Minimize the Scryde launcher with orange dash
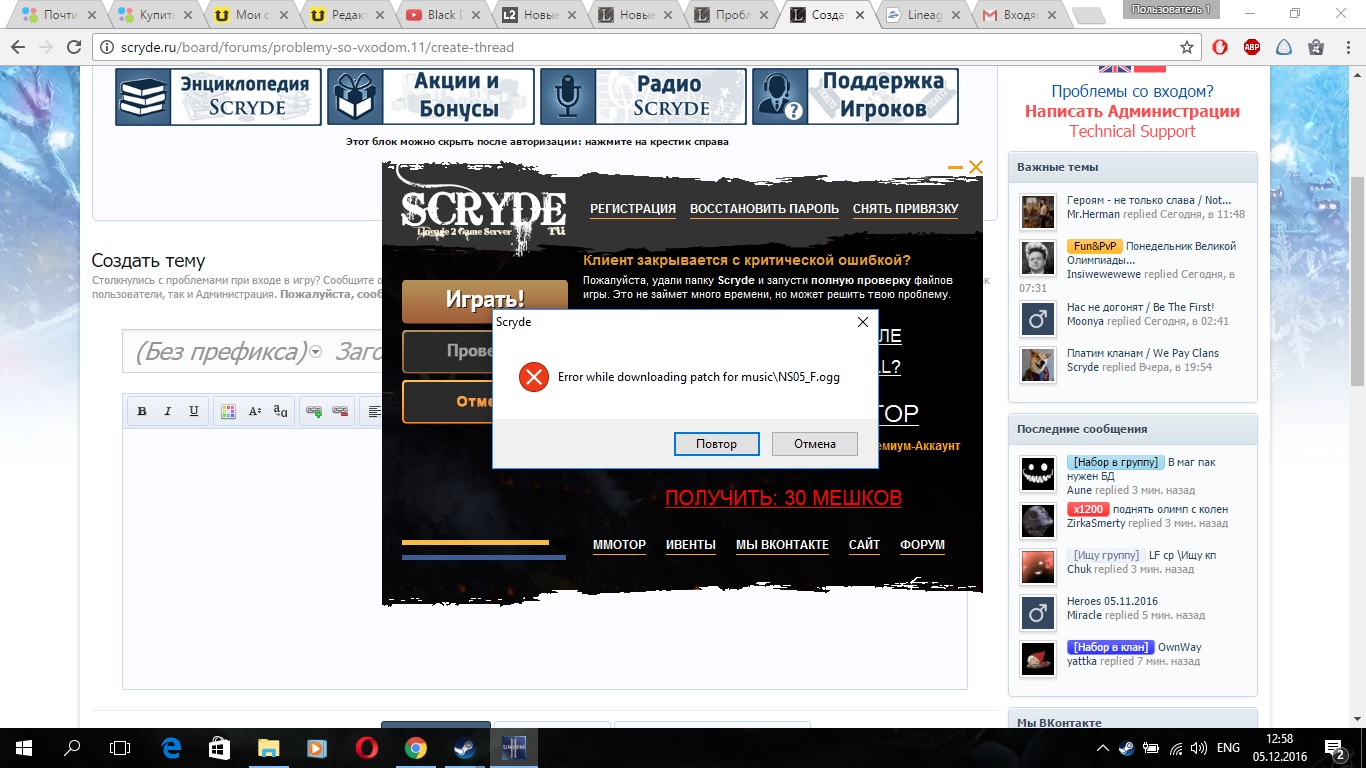This screenshot has height=768, width=1366. (955, 168)
